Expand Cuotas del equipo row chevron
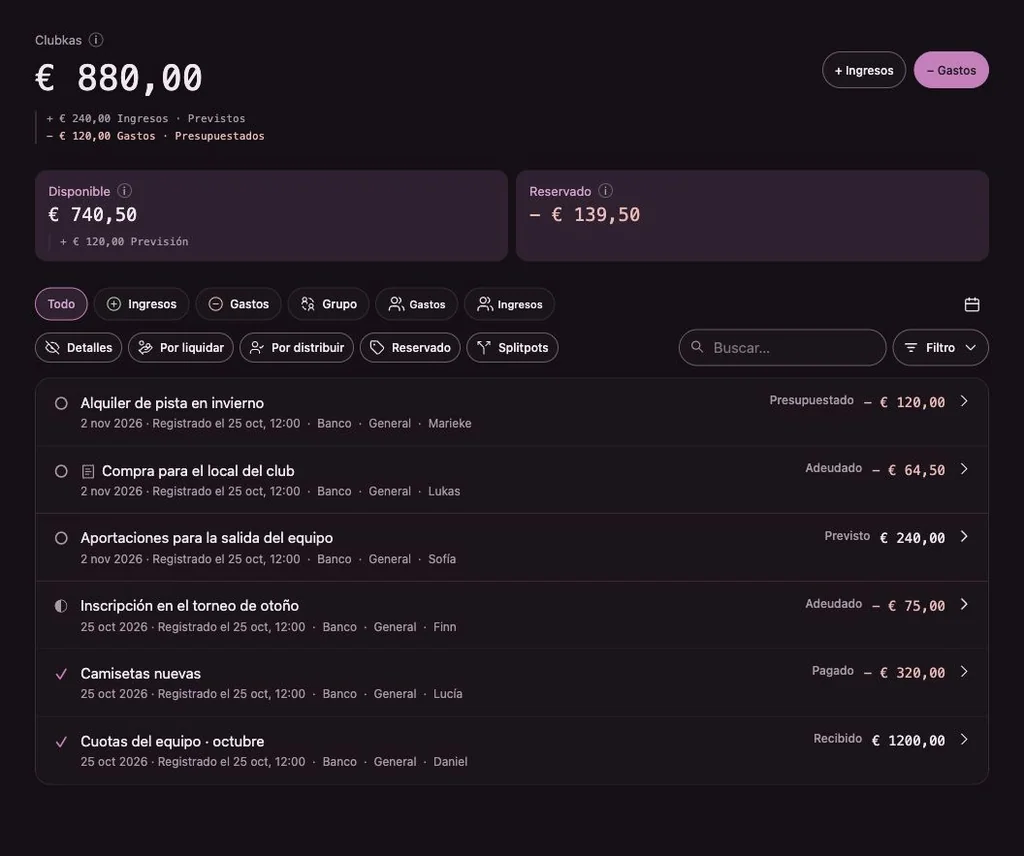The width and height of the screenshot is (1024, 856). pyautogui.click(x=964, y=739)
